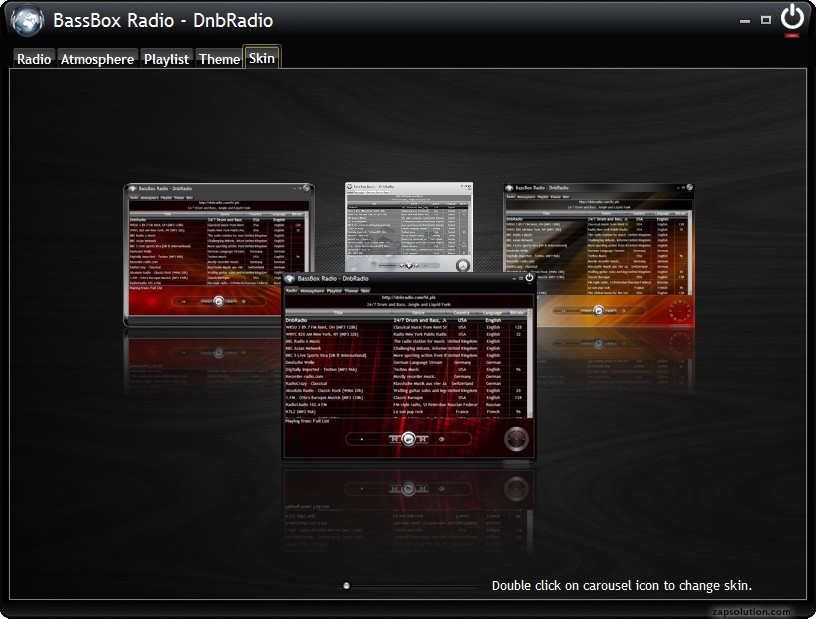Maximize the BassBox Radio window

pyautogui.click(x=766, y=20)
